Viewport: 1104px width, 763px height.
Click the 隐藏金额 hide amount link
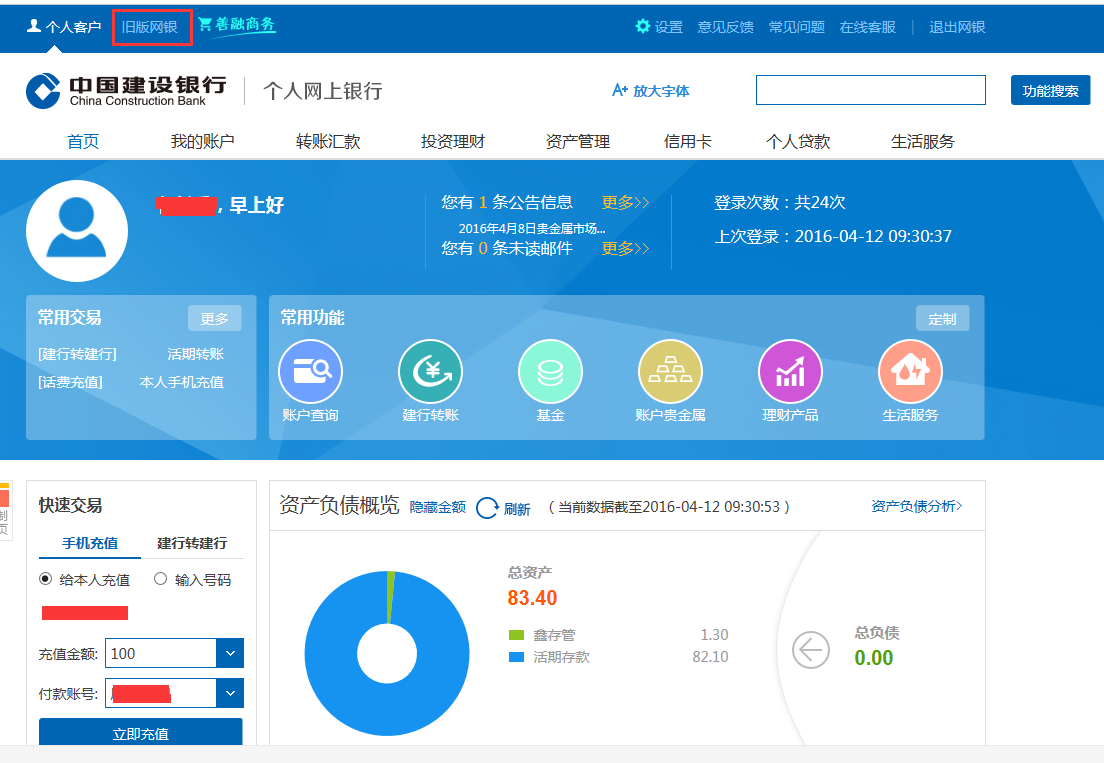coord(437,507)
